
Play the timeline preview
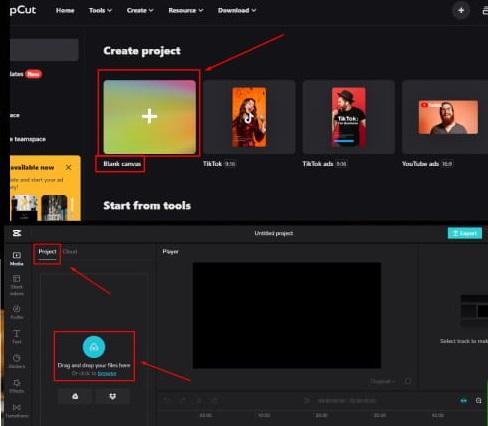[307, 400]
